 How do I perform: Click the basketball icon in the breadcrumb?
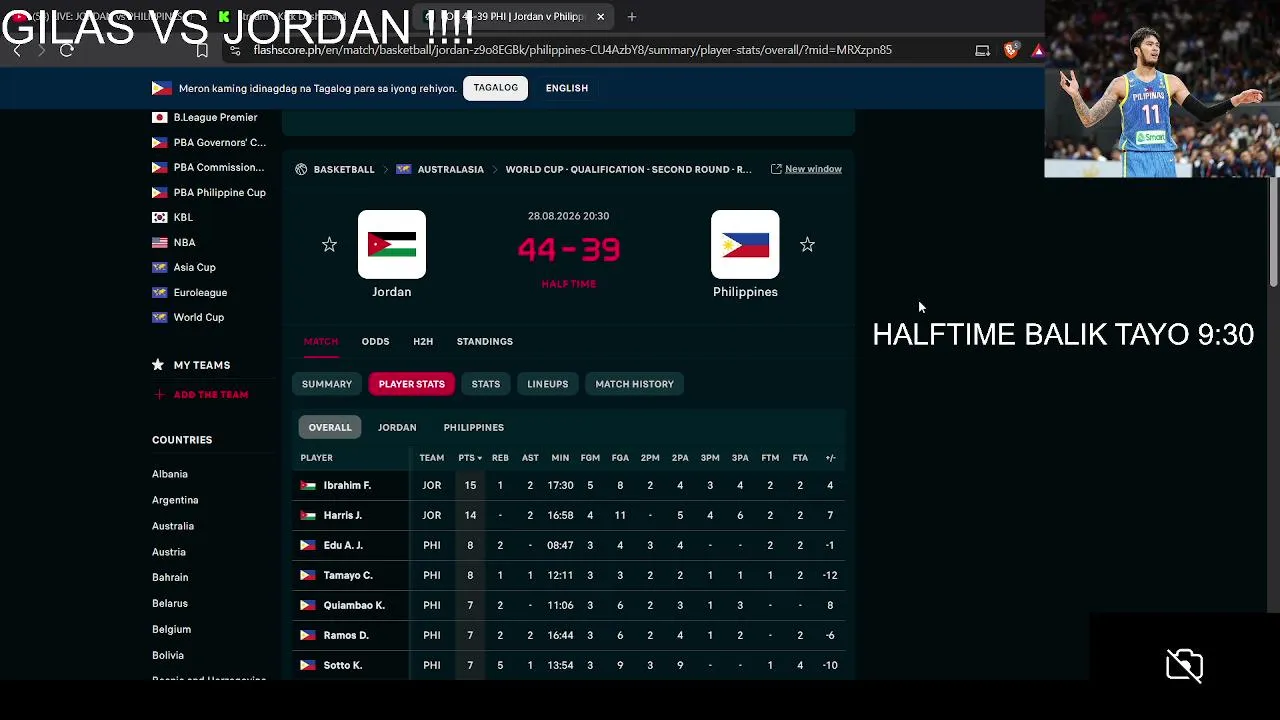click(301, 169)
